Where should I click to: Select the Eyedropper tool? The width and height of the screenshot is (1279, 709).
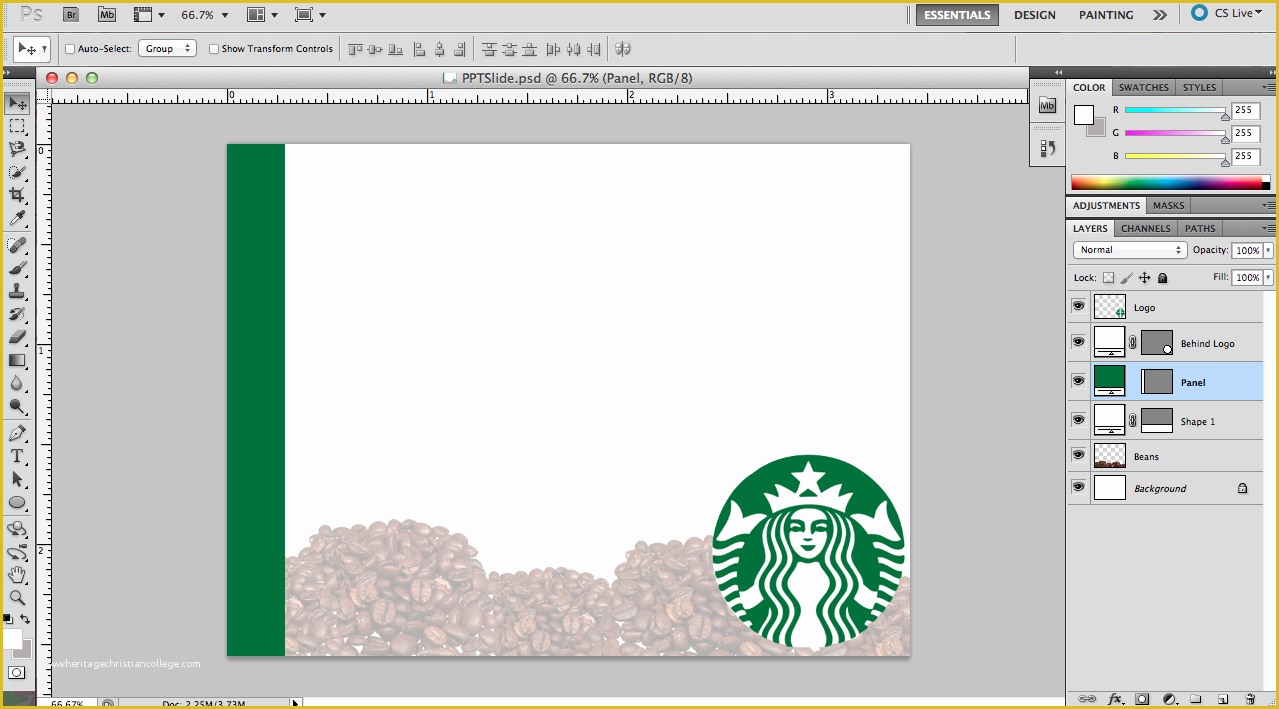pos(17,218)
